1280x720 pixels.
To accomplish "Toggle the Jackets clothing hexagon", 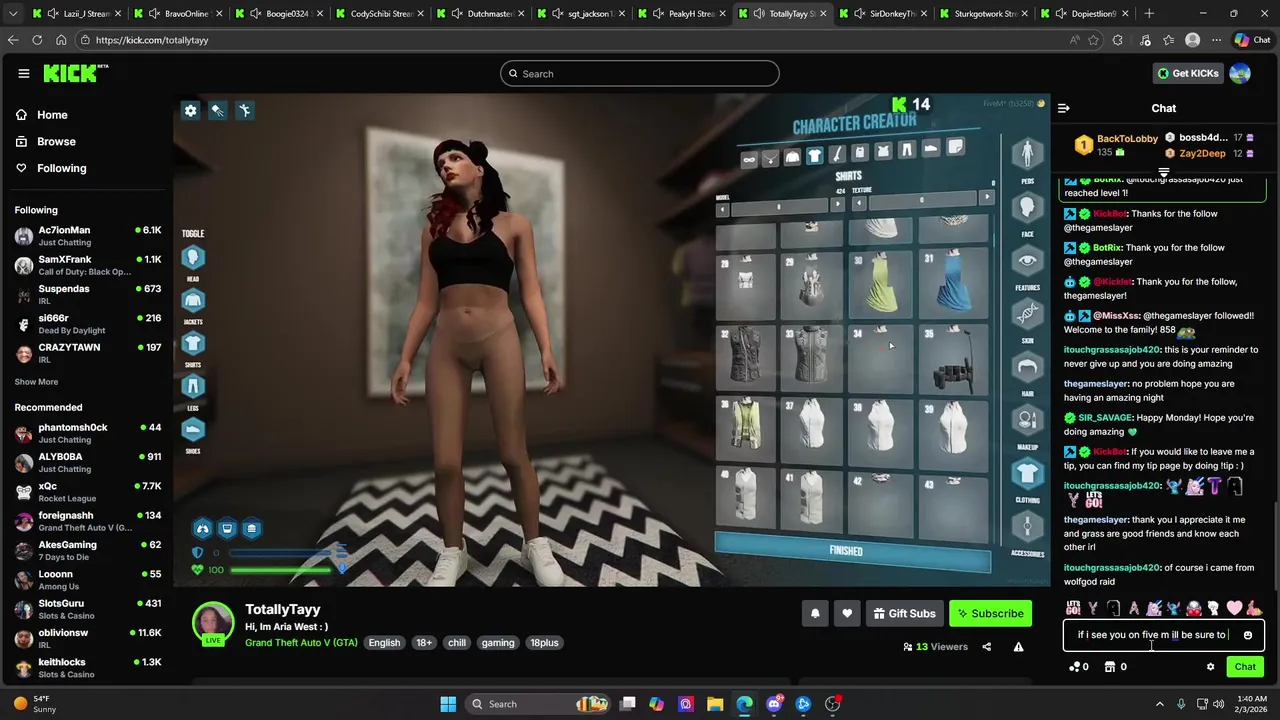I will pyautogui.click(x=193, y=300).
